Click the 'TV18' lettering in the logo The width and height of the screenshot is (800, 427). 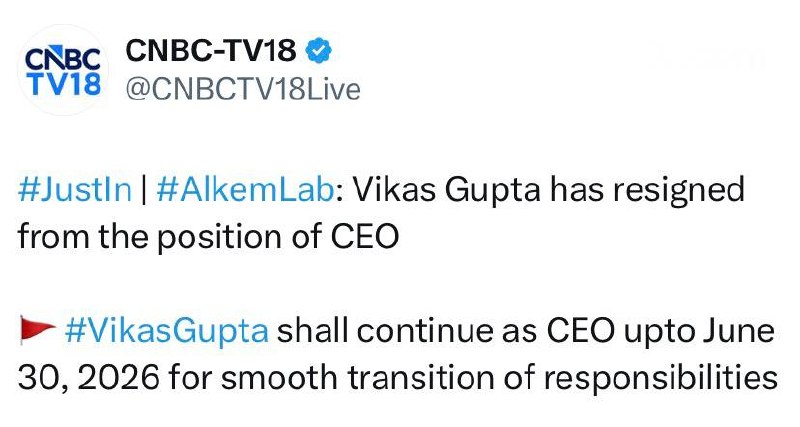tap(61, 83)
